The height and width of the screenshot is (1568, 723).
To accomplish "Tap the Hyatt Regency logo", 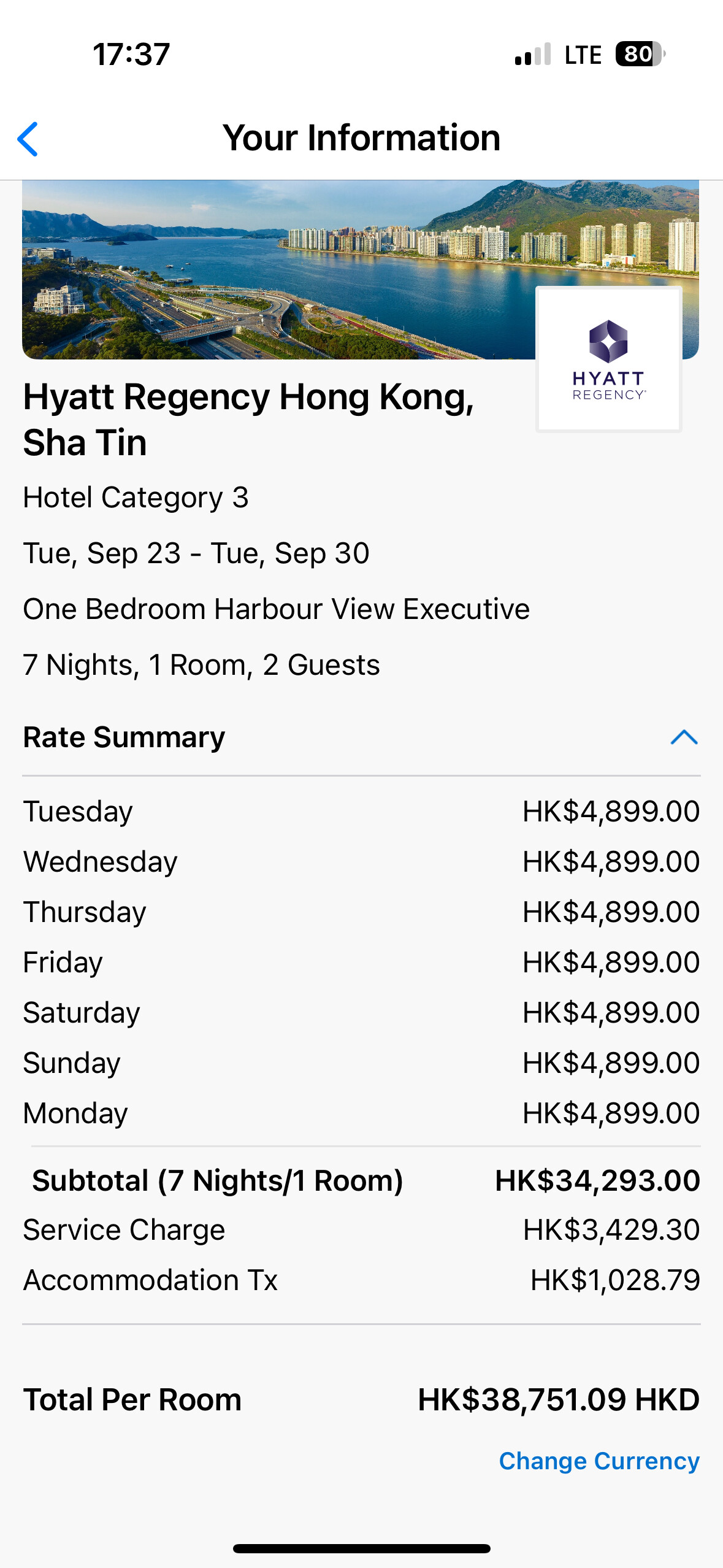I will tap(608, 359).
